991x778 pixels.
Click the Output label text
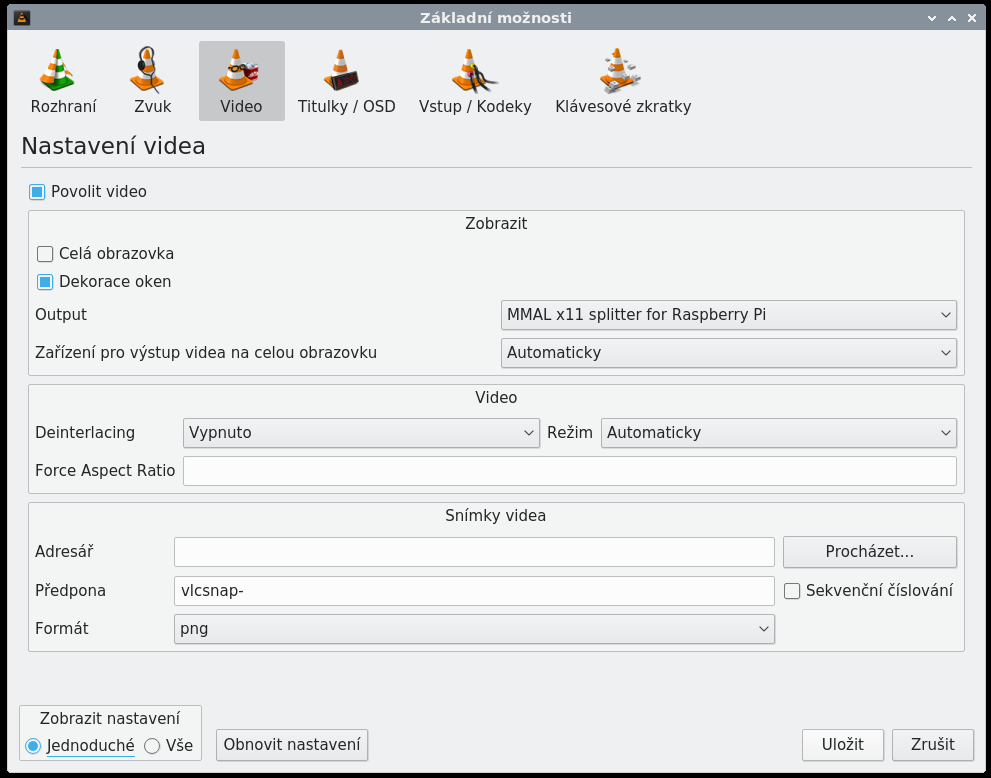point(61,315)
